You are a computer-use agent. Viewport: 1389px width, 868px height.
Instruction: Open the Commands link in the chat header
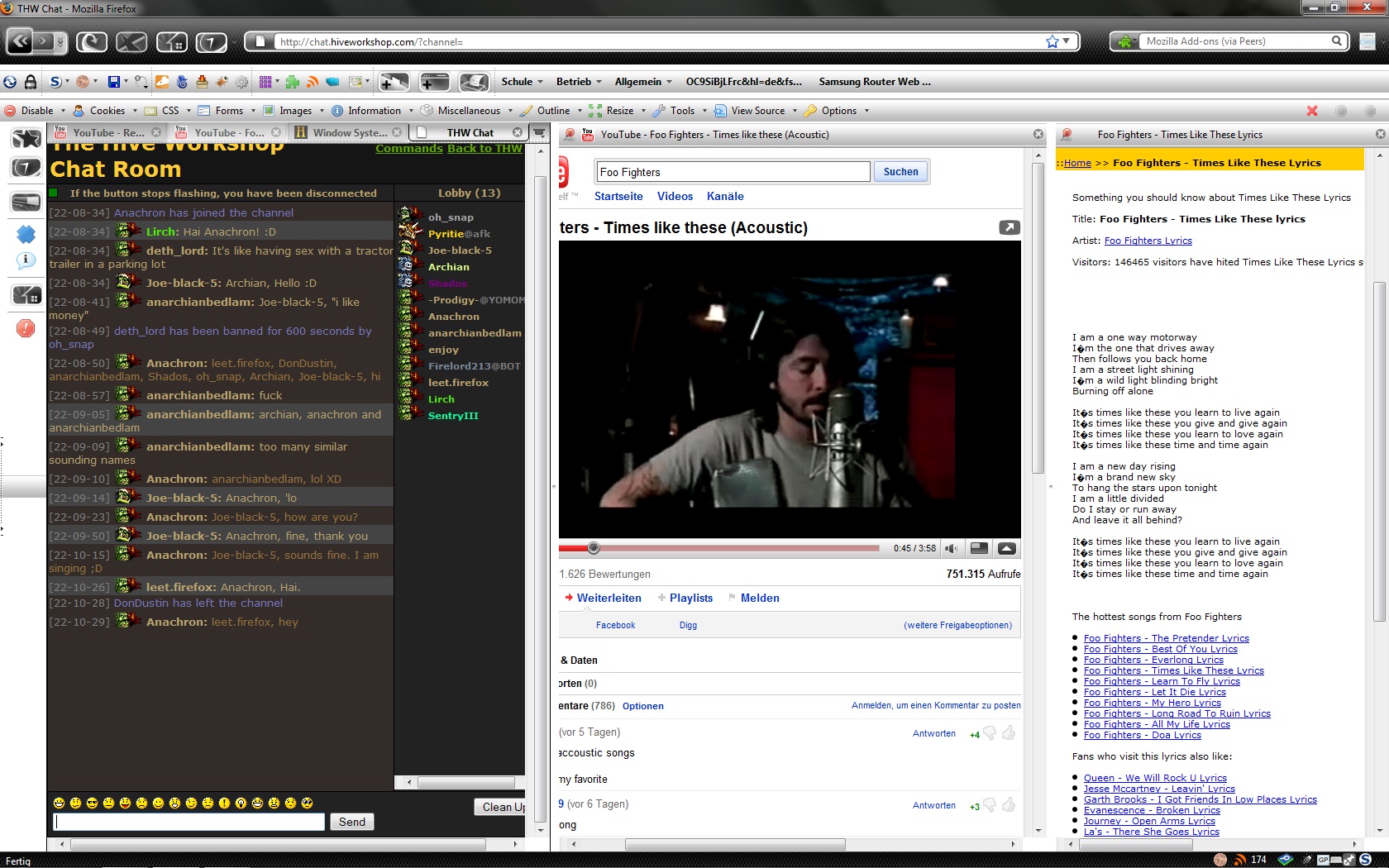click(x=409, y=149)
